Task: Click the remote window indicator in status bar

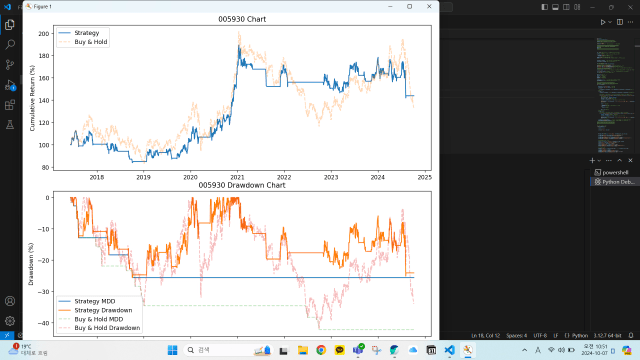Action: click(x=7, y=335)
